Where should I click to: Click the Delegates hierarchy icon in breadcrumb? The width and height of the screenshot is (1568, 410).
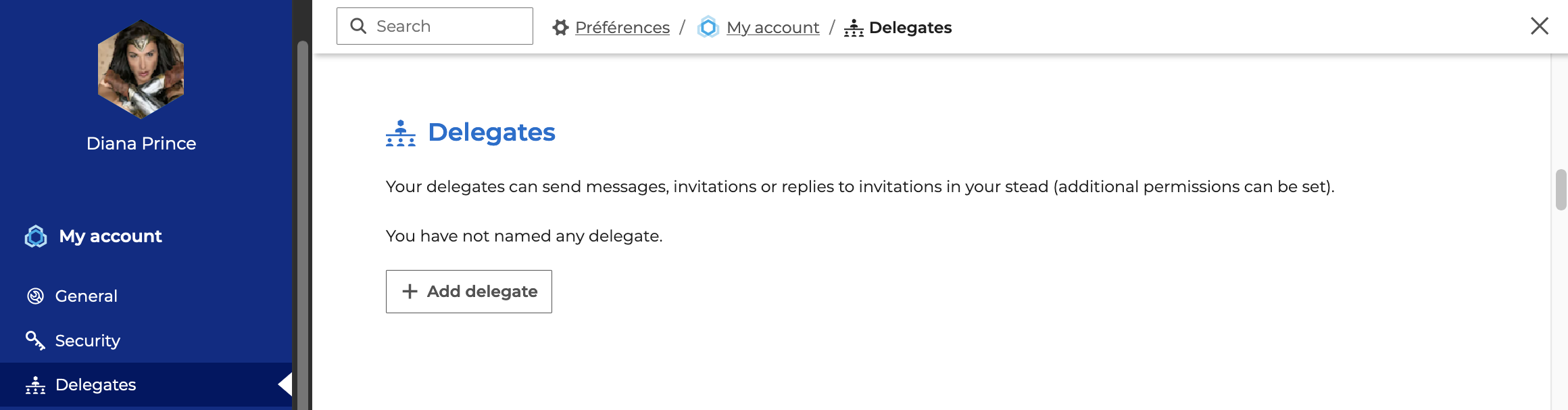tap(854, 28)
